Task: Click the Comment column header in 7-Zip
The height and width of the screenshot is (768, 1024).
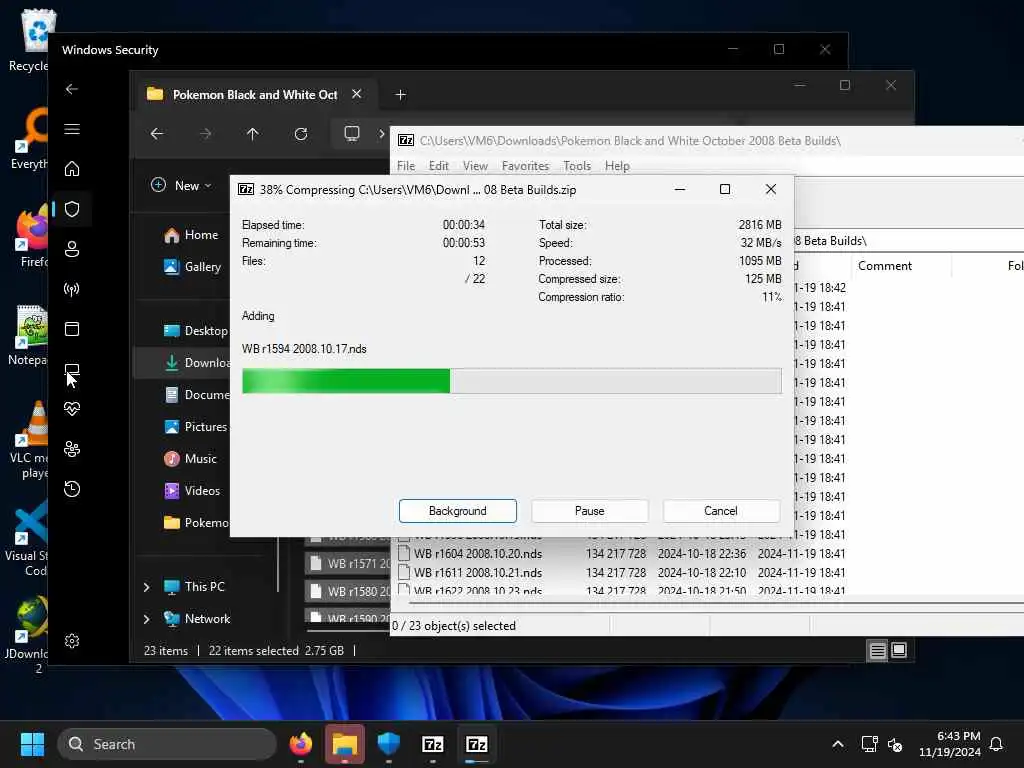Action: pyautogui.click(x=884, y=266)
